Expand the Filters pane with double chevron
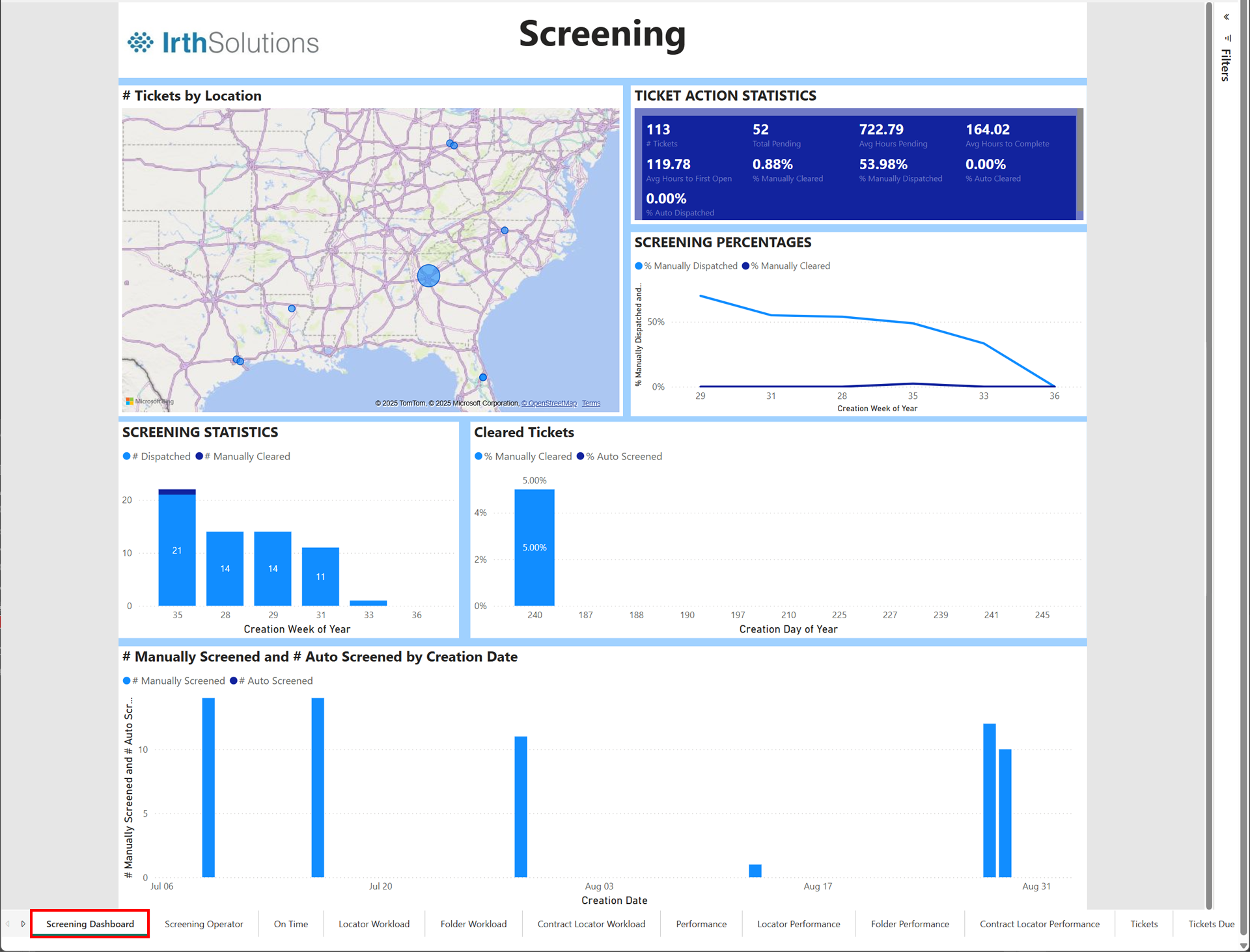This screenshot has width=1250, height=952. 1227,18
